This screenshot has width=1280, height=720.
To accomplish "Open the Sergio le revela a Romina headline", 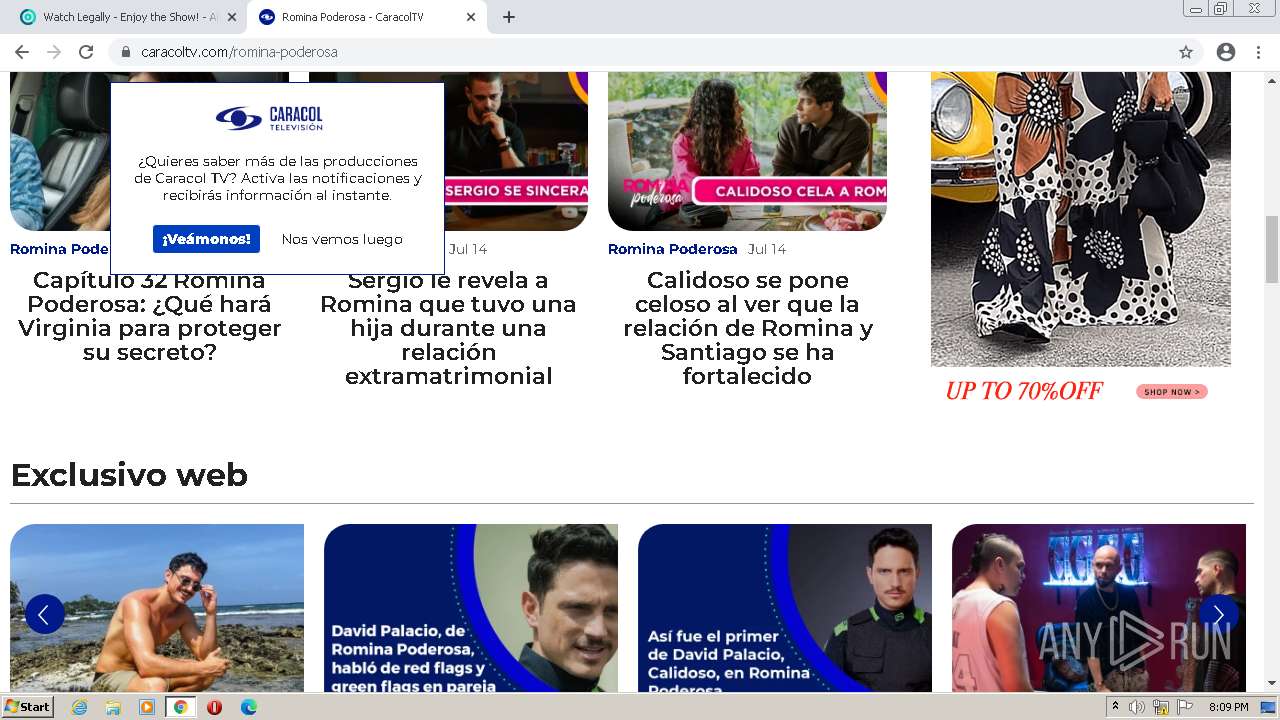I will pyautogui.click(x=448, y=328).
